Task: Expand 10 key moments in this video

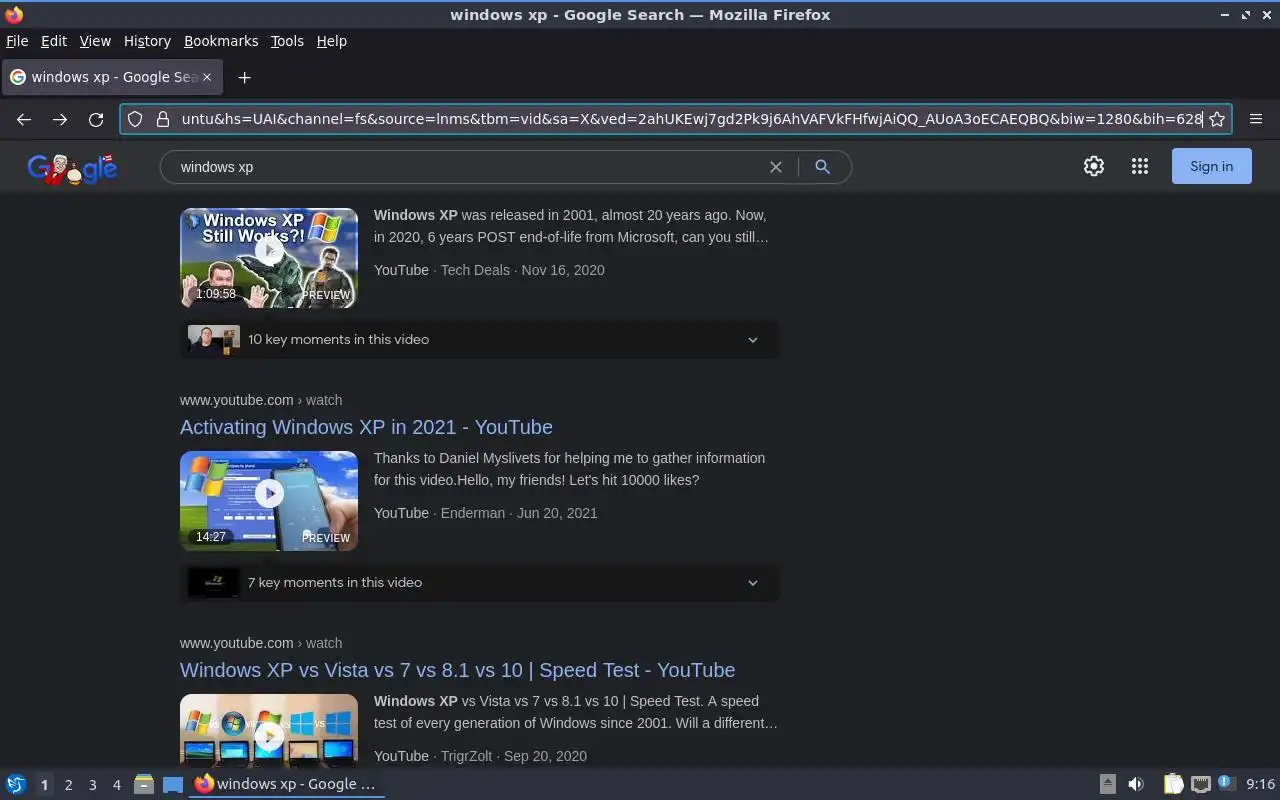Action: (480, 340)
